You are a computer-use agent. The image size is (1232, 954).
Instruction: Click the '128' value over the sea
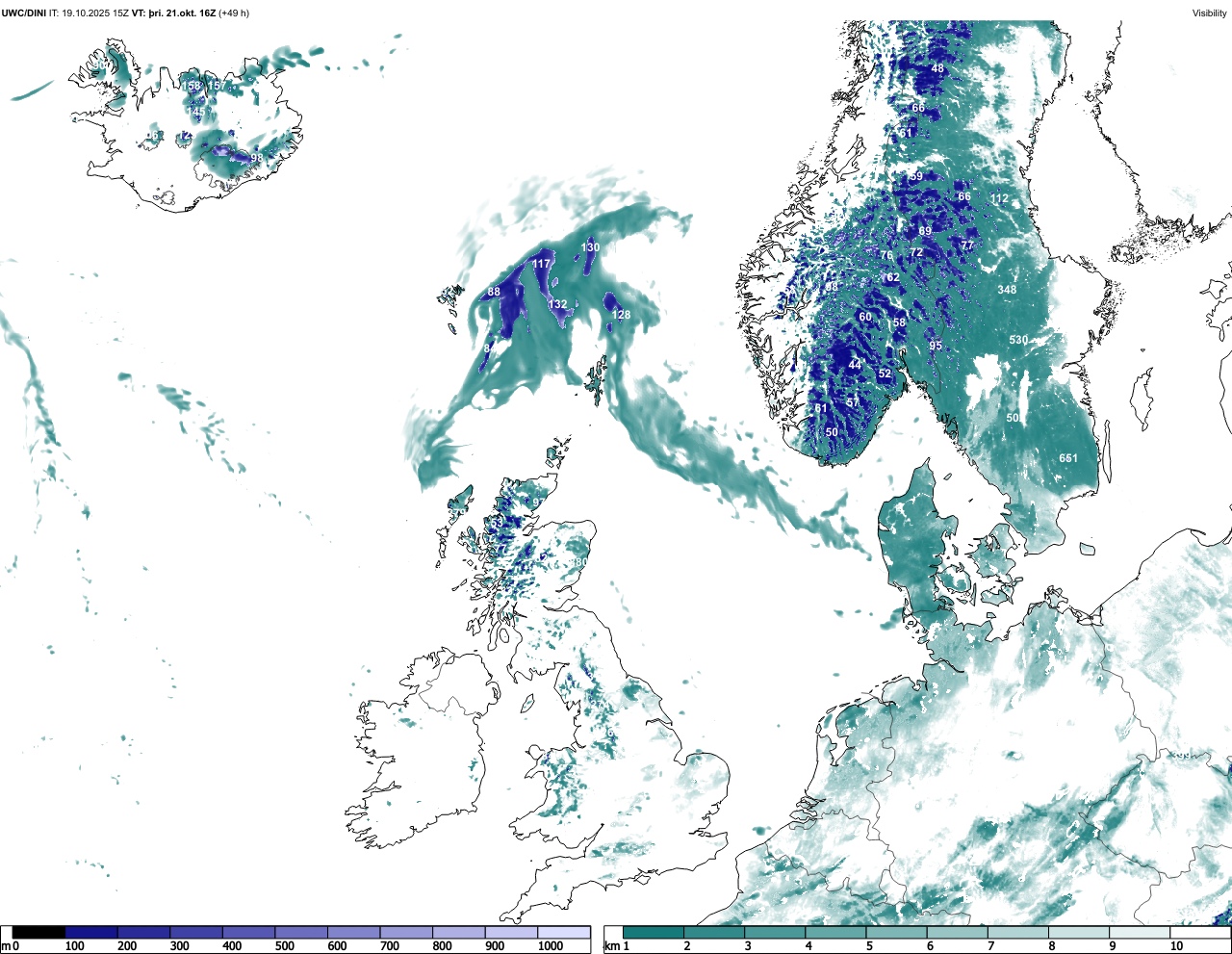[x=621, y=315]
